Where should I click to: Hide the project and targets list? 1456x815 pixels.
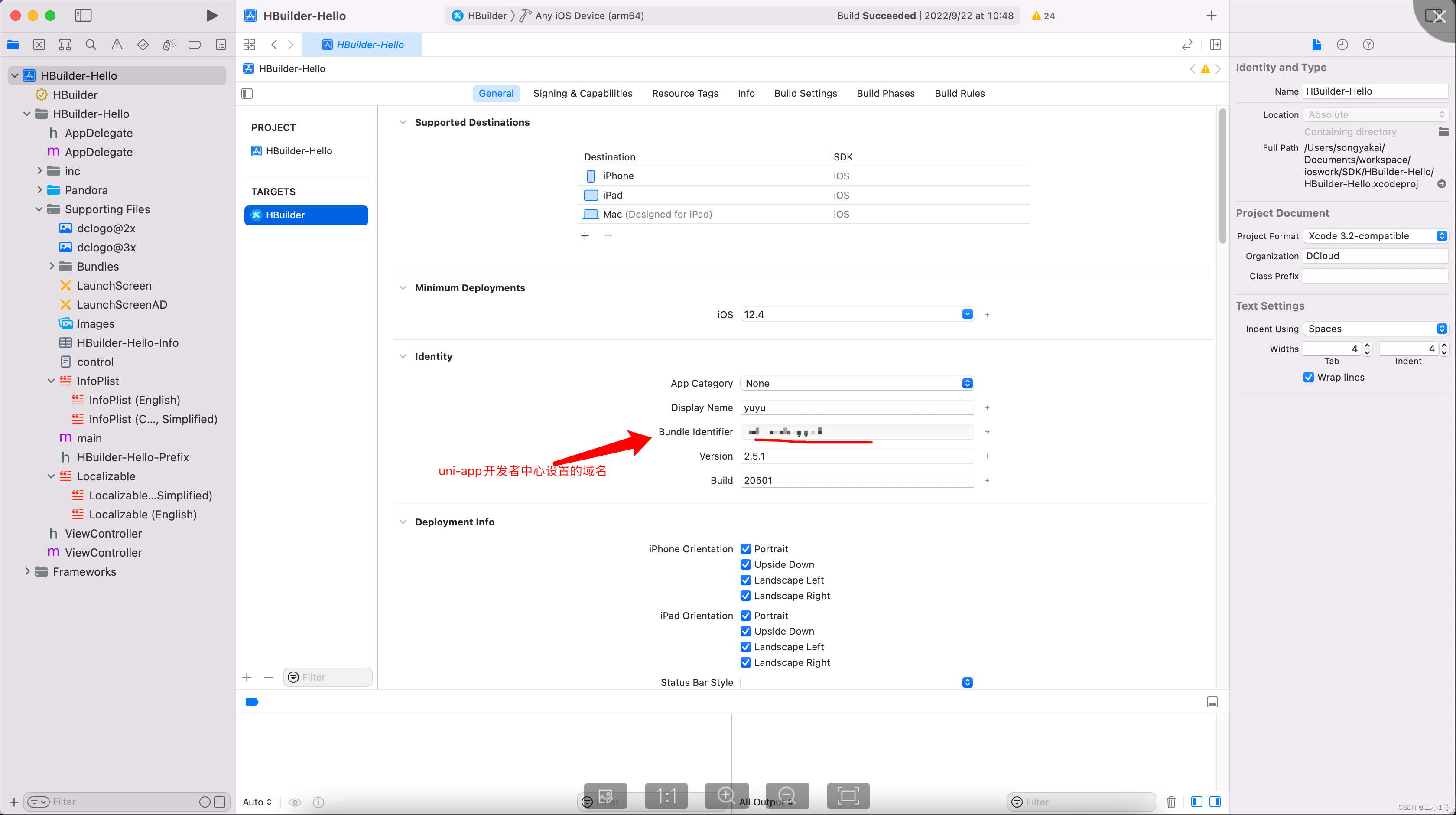point(247,93)
